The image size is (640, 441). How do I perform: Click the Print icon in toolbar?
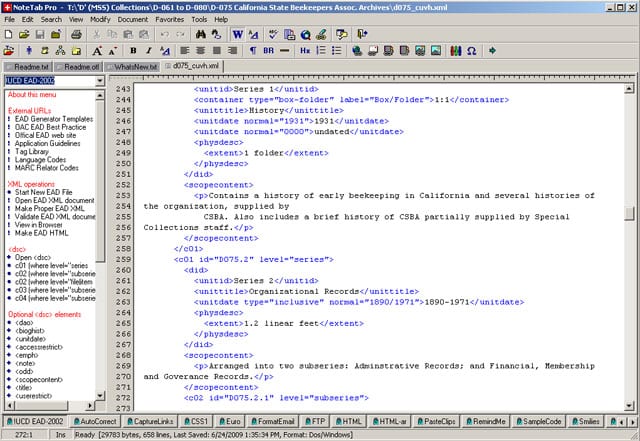tap(75, 34)
